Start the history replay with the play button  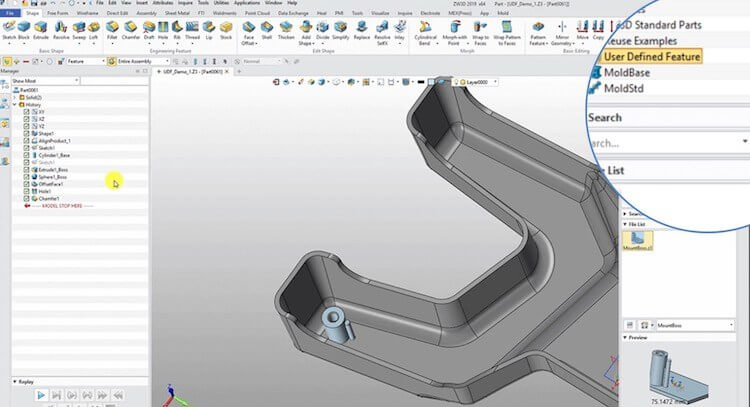pyautogui.click(x=41, y=395)
